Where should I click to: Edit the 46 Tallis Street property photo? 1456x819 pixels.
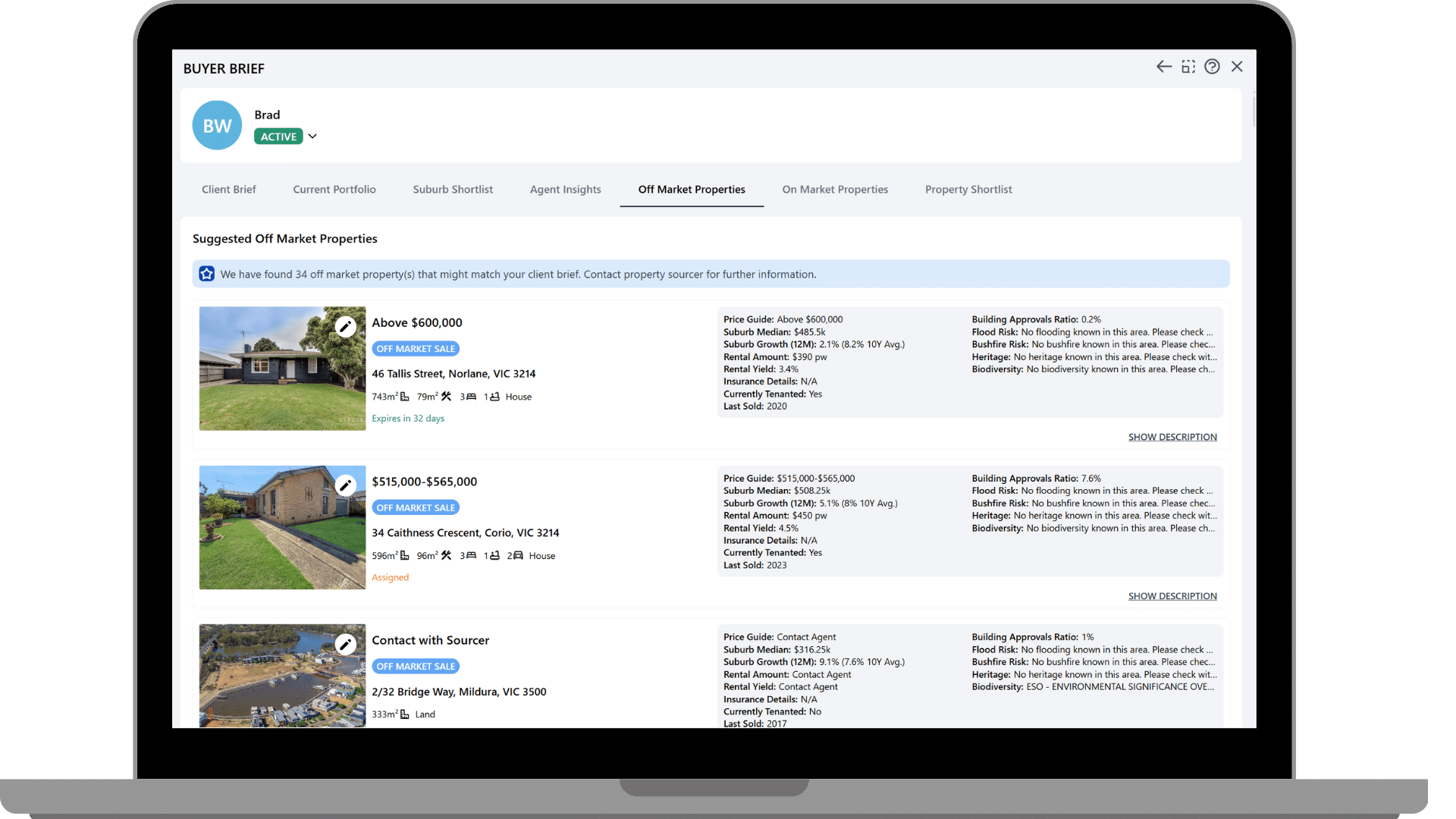click(x=345, y=326)
